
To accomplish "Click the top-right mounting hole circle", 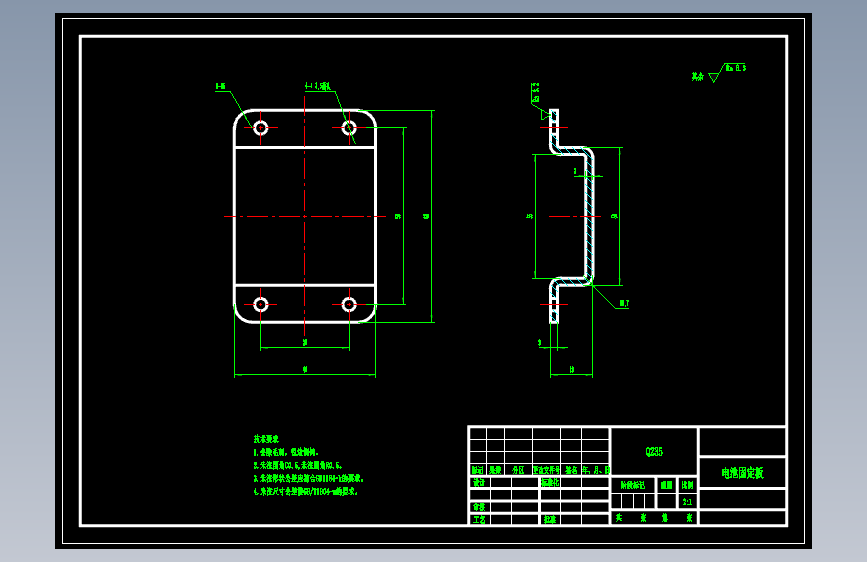I will pyautogui.click(x=349, y=128).
